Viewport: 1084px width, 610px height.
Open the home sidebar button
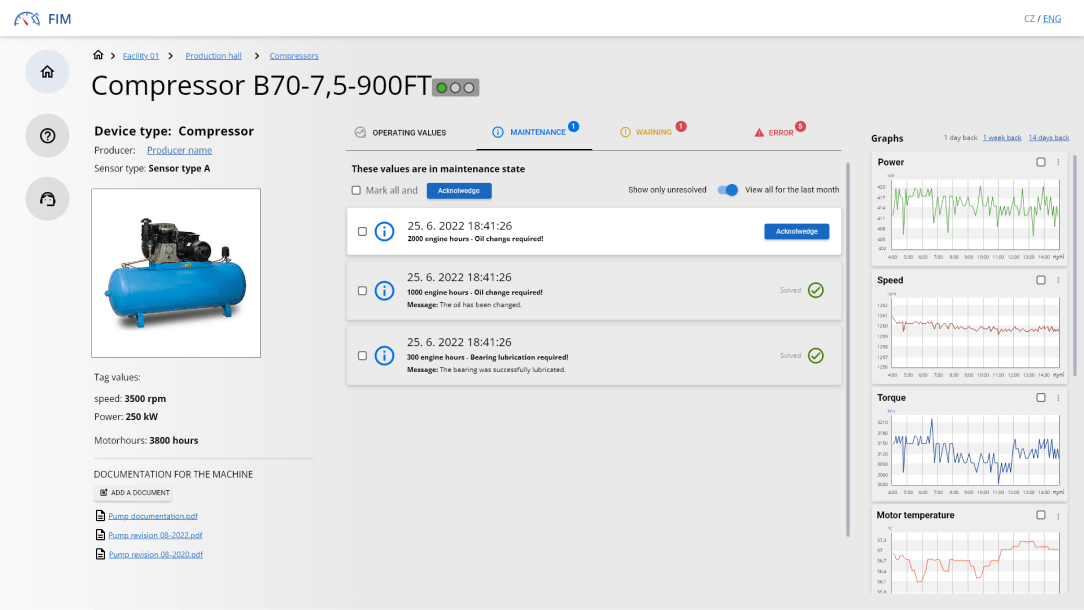coord(47,72)
